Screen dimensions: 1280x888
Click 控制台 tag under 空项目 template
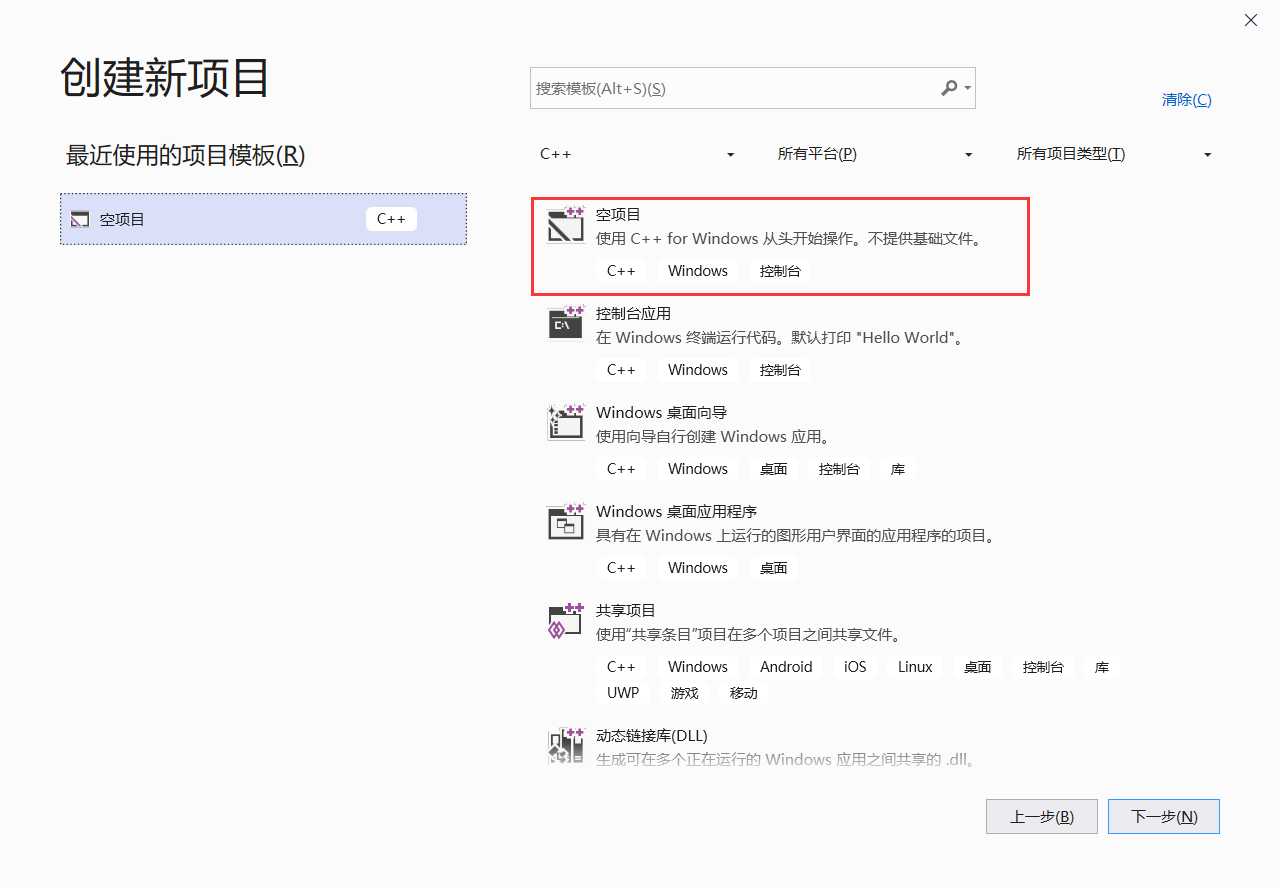coord(780,271)
